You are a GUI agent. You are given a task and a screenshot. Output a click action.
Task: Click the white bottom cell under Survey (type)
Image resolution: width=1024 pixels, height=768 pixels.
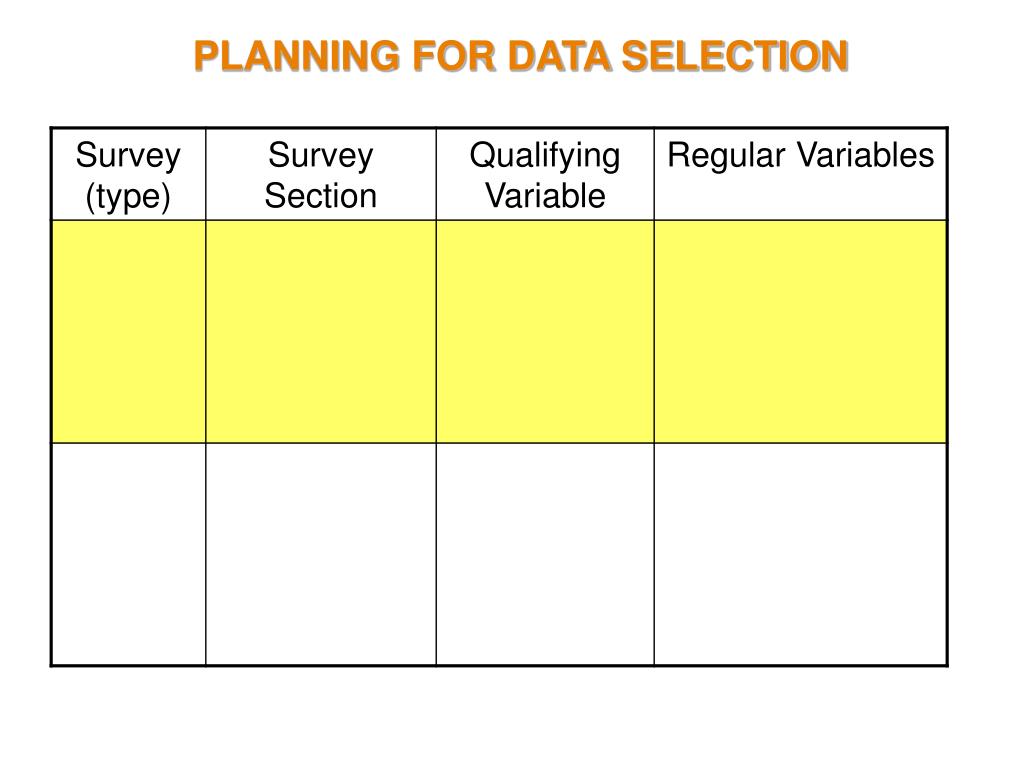pos(129,554)
